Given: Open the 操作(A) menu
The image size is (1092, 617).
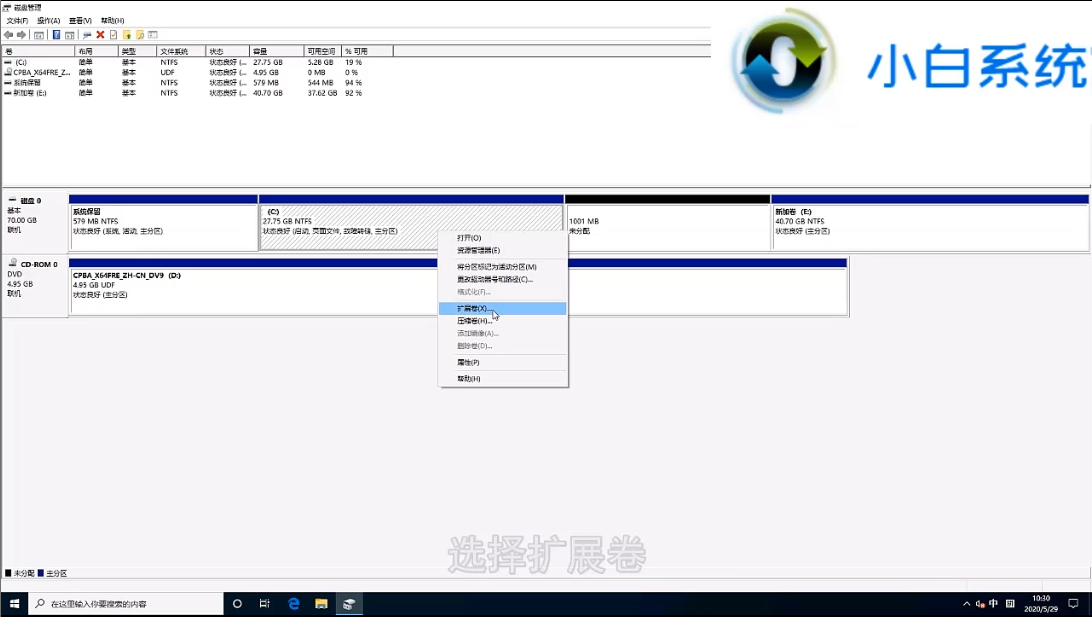Looking at the screenshot, I should click(48, 20).
